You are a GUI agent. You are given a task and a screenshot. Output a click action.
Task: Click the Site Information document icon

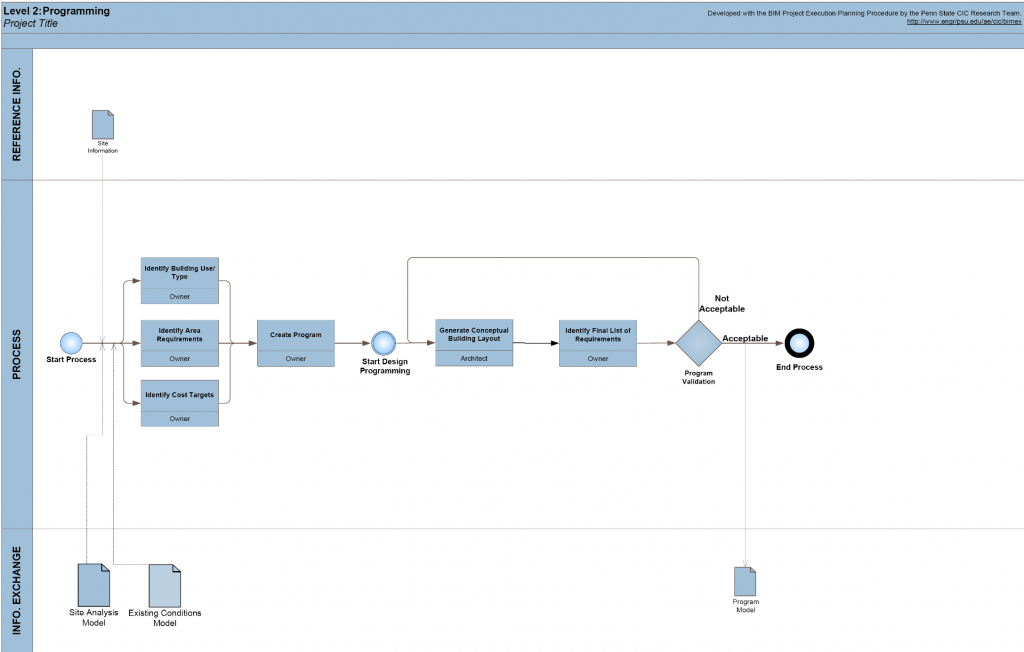tap(102, 124)
